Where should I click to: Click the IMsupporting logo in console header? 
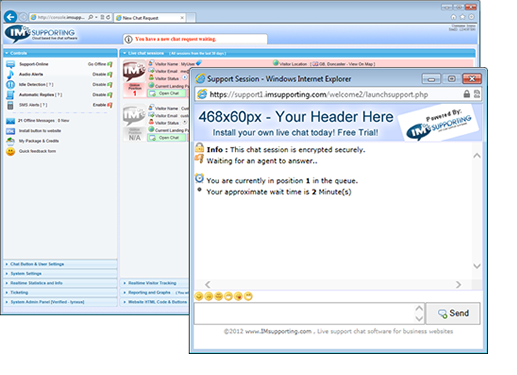41,34
